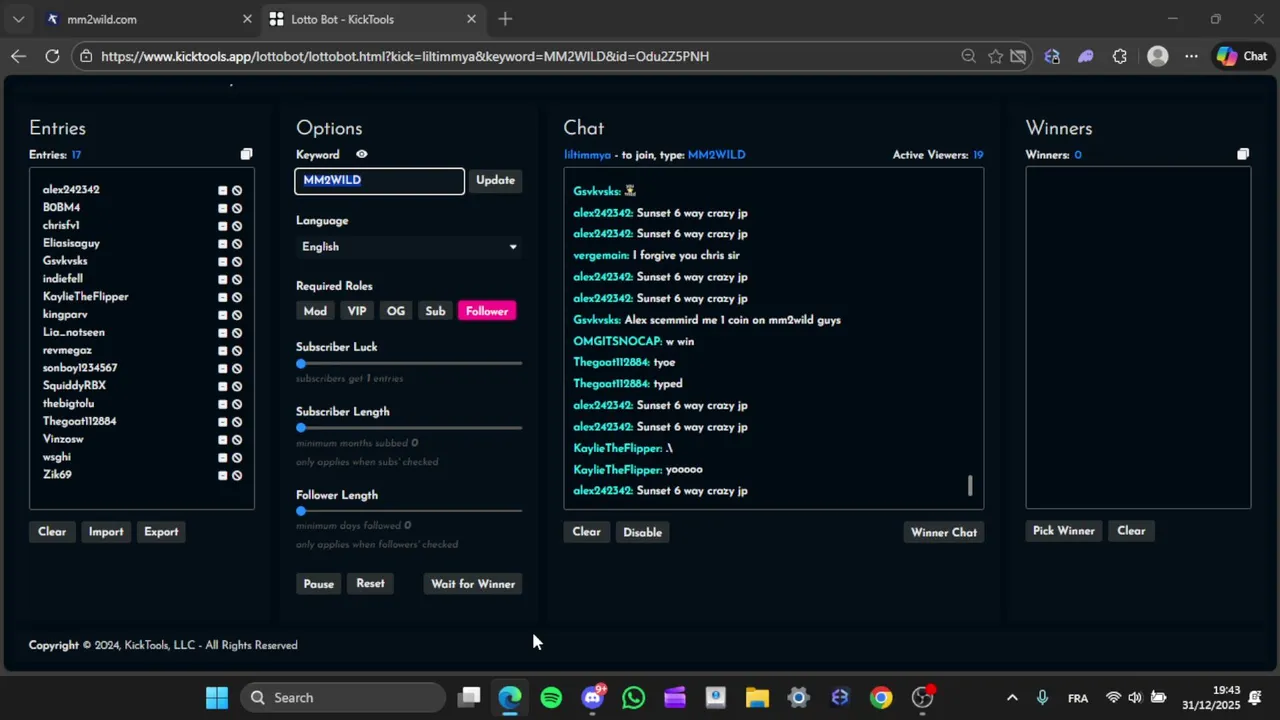Viewport: 1280px width, 720px height.
Task: Toggle the VIP required role
Action: (357, 311)
